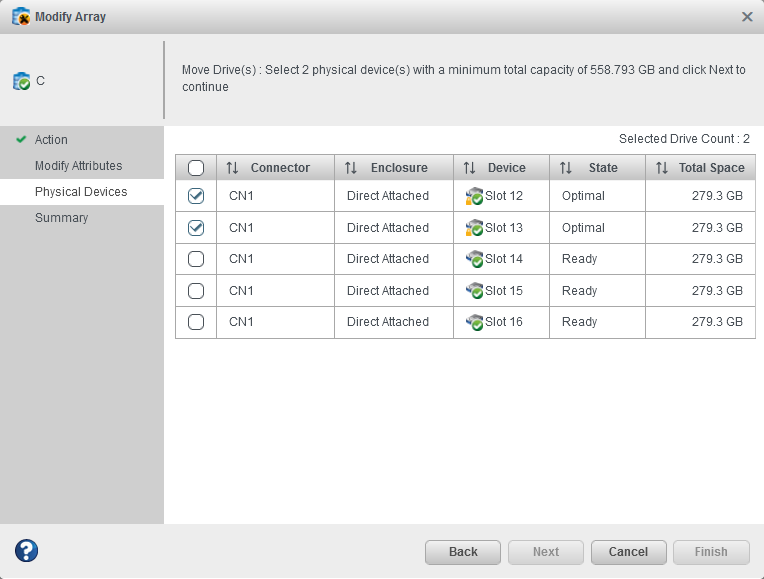Click the array C icon
This screenshot has height=579, width=764.
pos(21,81)
